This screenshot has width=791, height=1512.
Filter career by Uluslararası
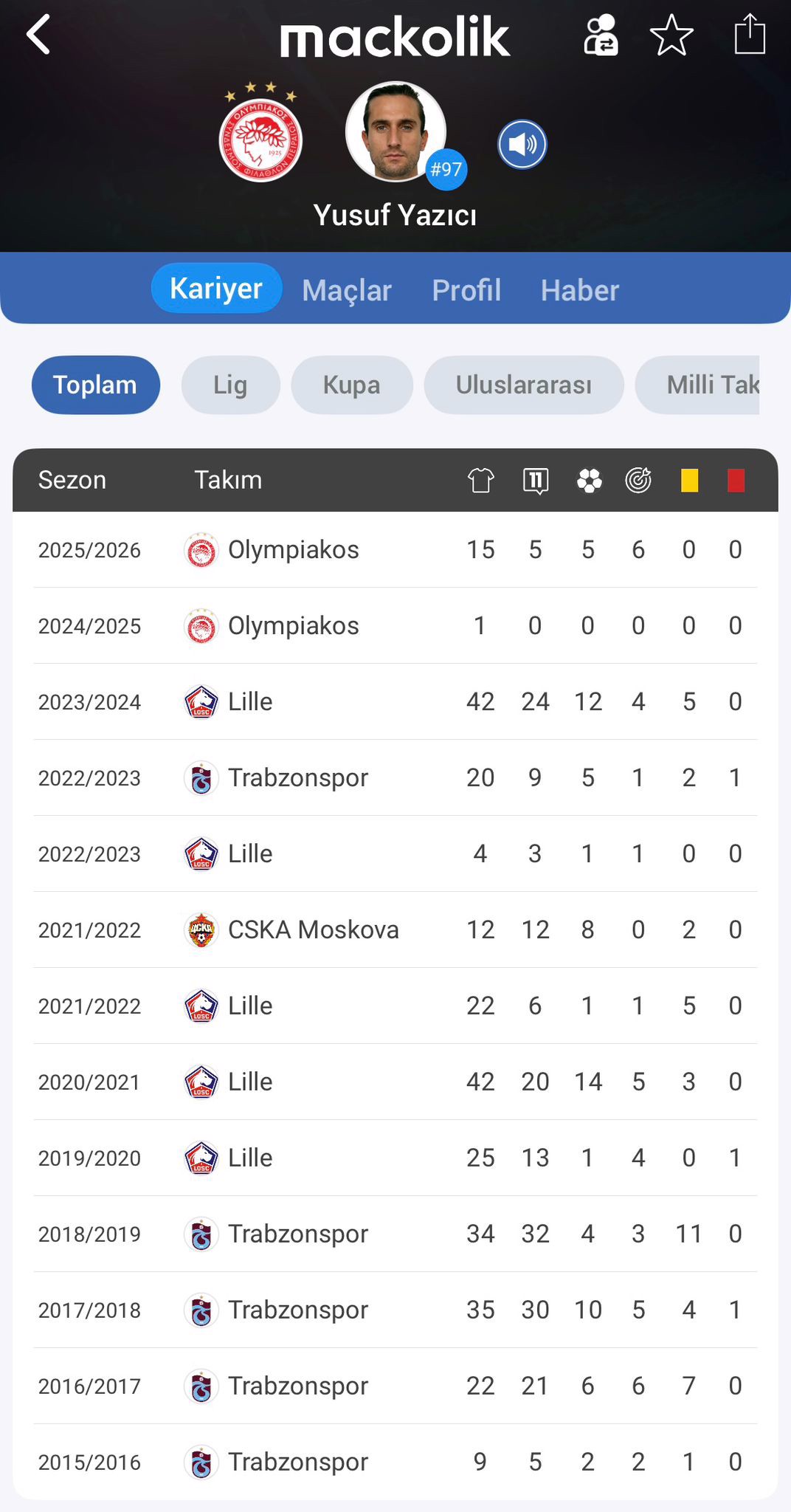pyautogui.click(x=523, y=385)
